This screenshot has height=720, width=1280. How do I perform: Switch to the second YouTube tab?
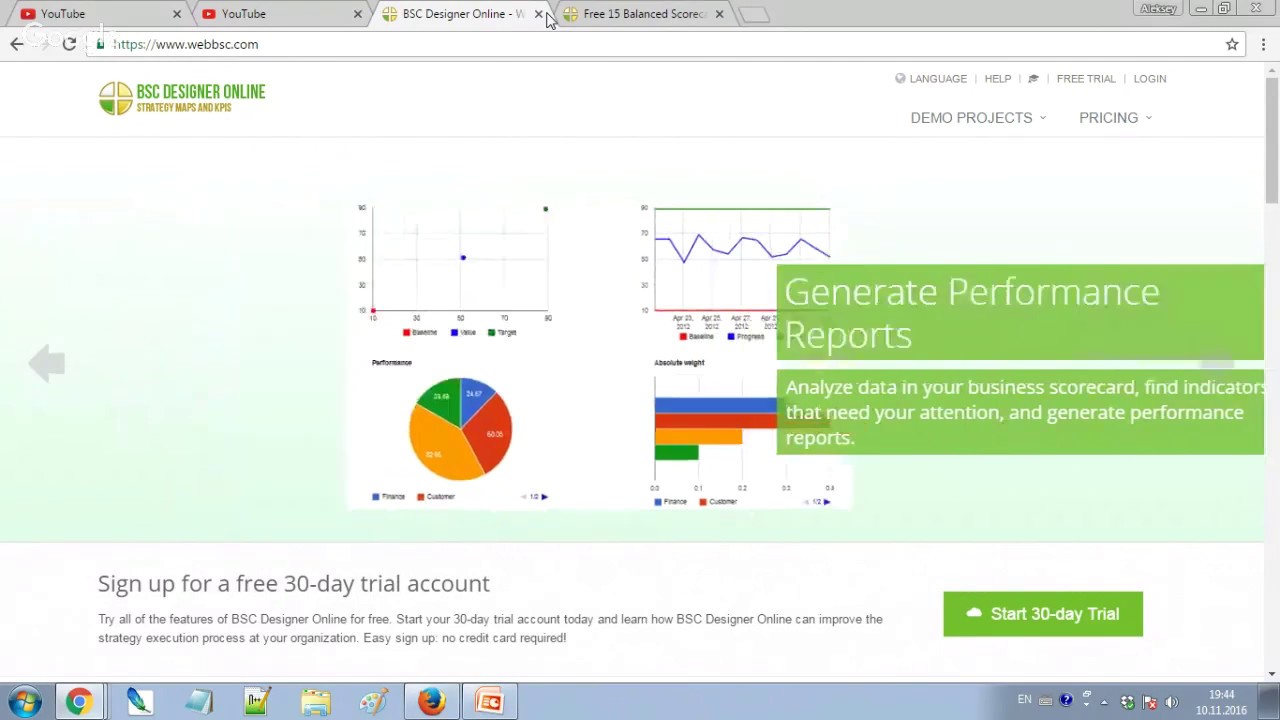pyautogui.click(x=279, y=14)
